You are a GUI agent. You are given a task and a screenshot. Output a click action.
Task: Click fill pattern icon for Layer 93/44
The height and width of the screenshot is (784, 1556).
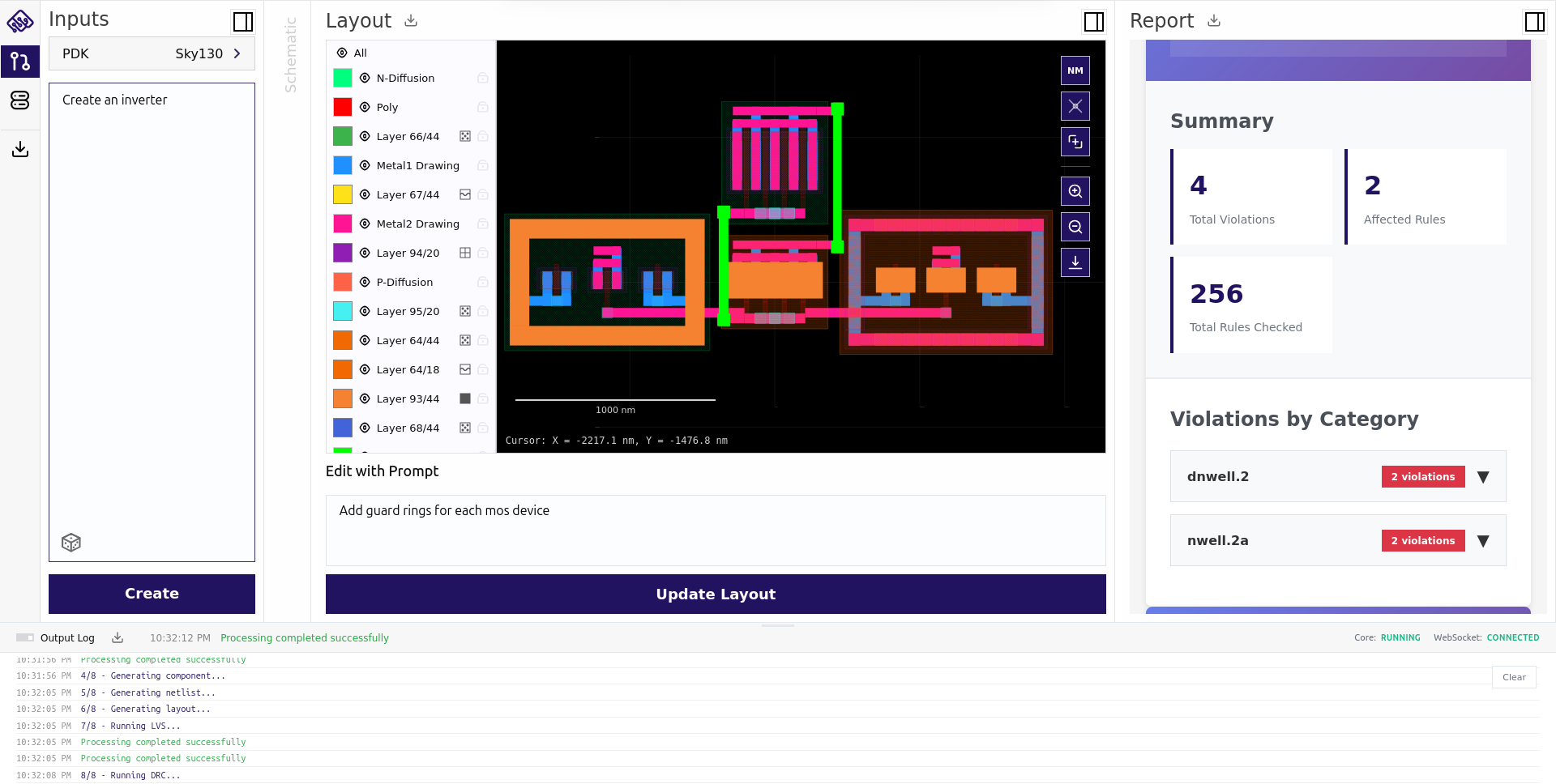coord(465,398)
